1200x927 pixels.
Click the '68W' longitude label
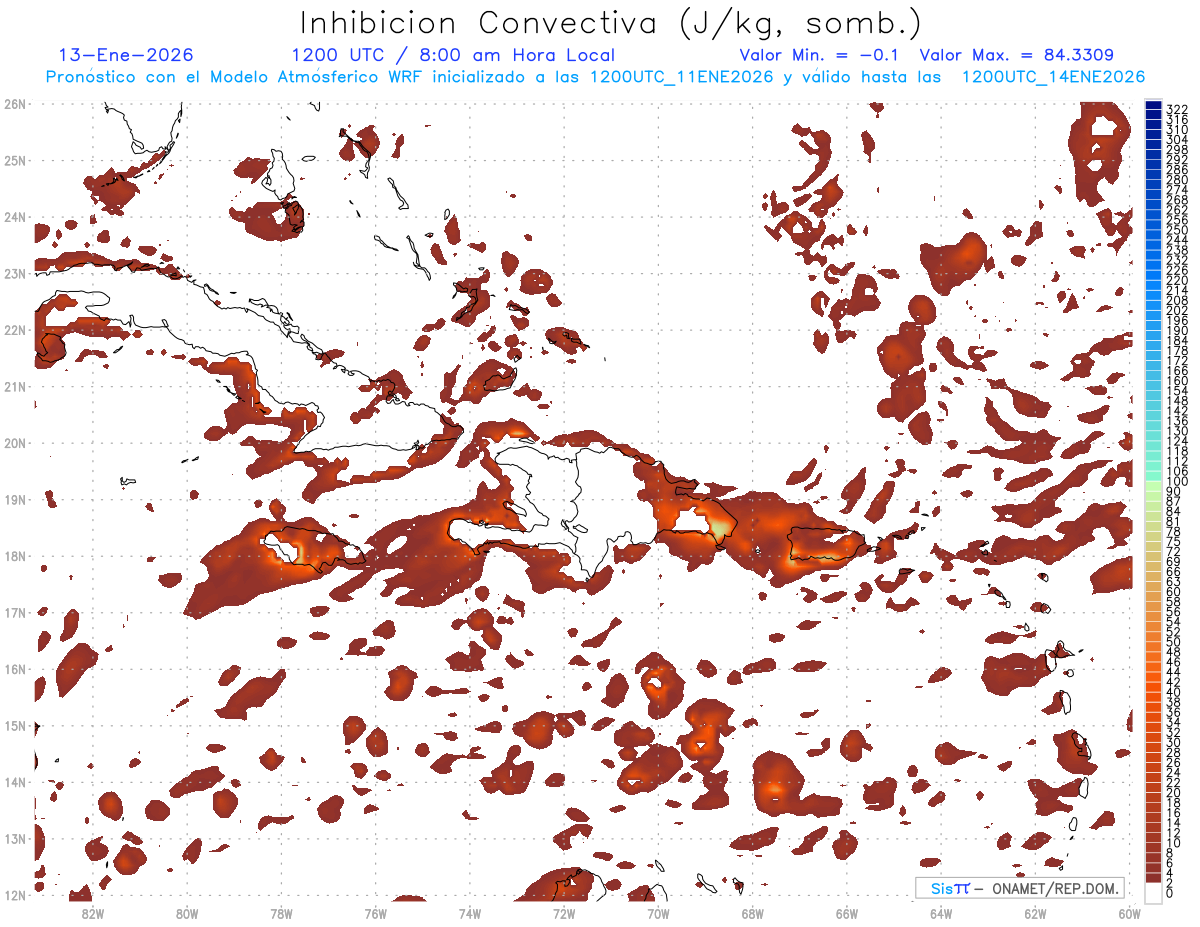click(752, 912)
